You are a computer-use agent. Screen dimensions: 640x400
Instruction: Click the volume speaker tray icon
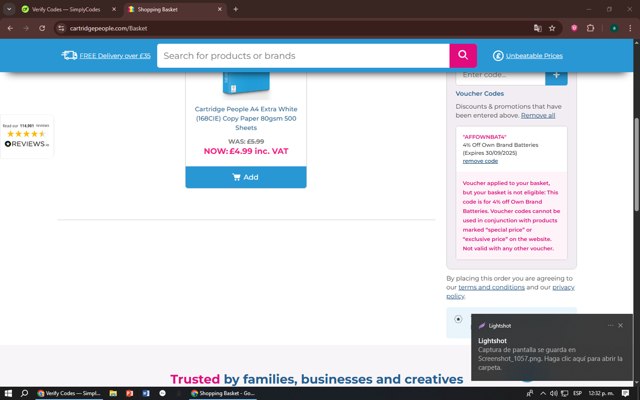[x=553, y=393]
